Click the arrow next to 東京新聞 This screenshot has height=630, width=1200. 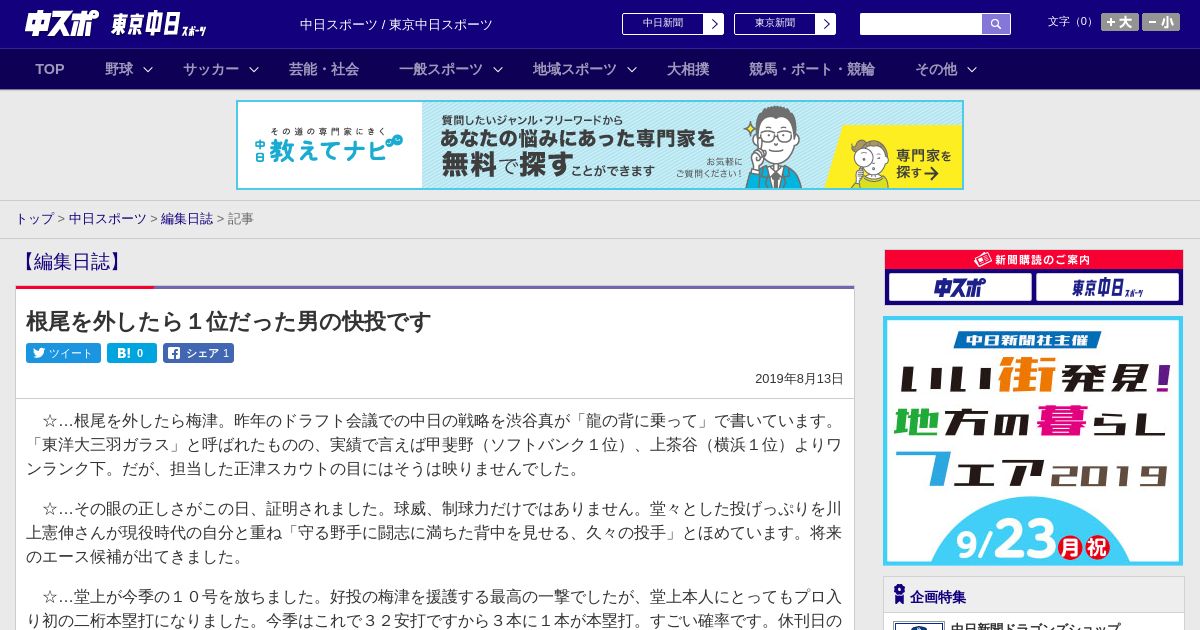tap(826, 24)
